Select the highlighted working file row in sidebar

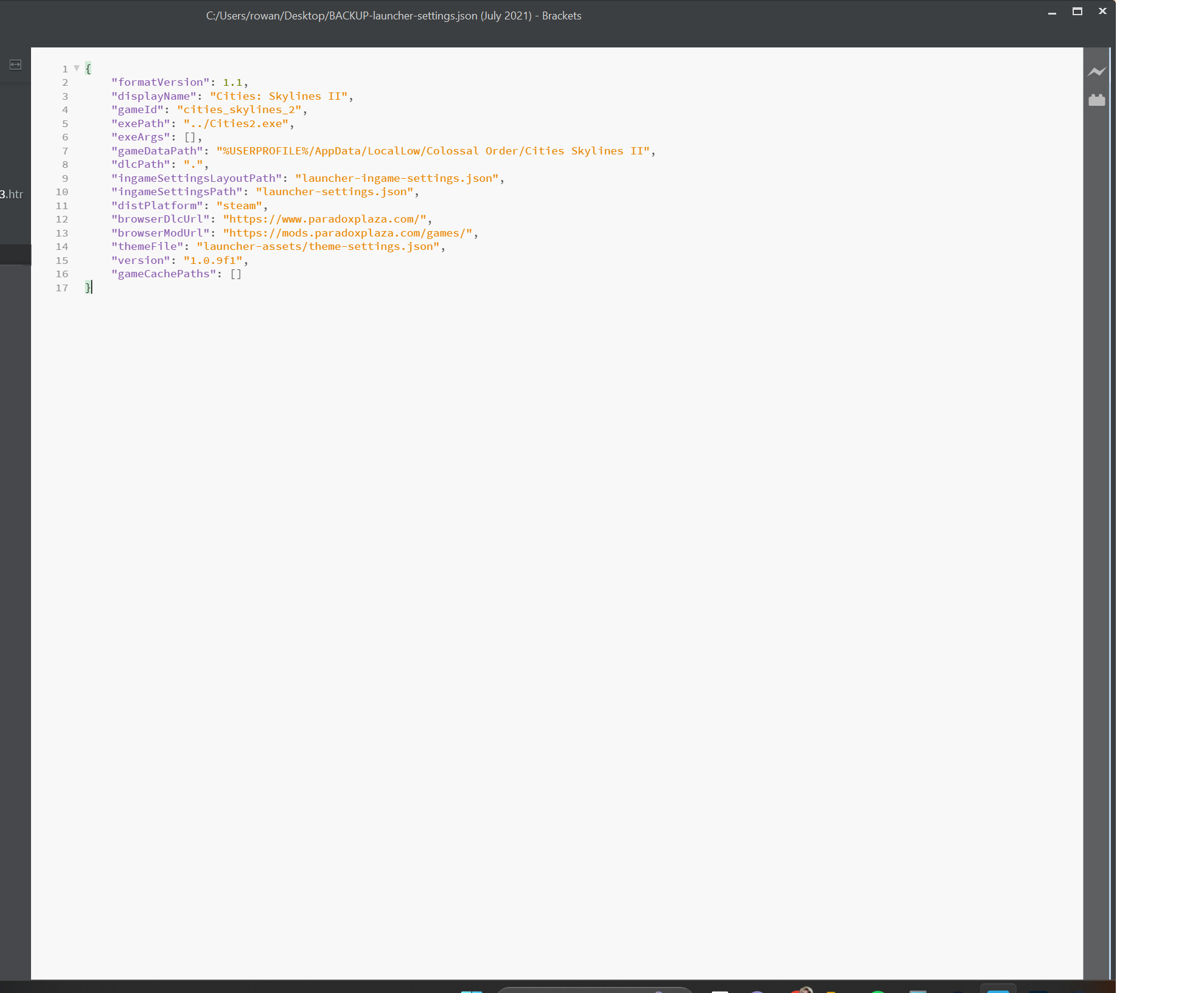click(15, 254)
